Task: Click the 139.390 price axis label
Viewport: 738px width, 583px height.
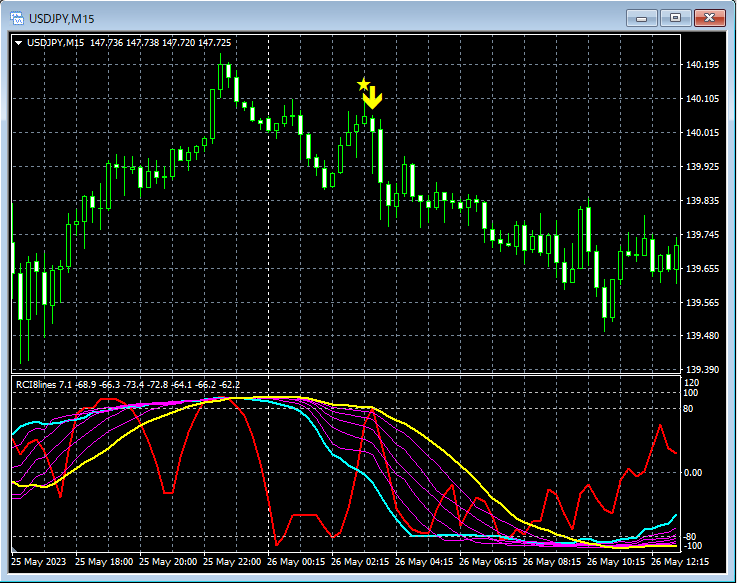Action: click(x=703, y=369)
